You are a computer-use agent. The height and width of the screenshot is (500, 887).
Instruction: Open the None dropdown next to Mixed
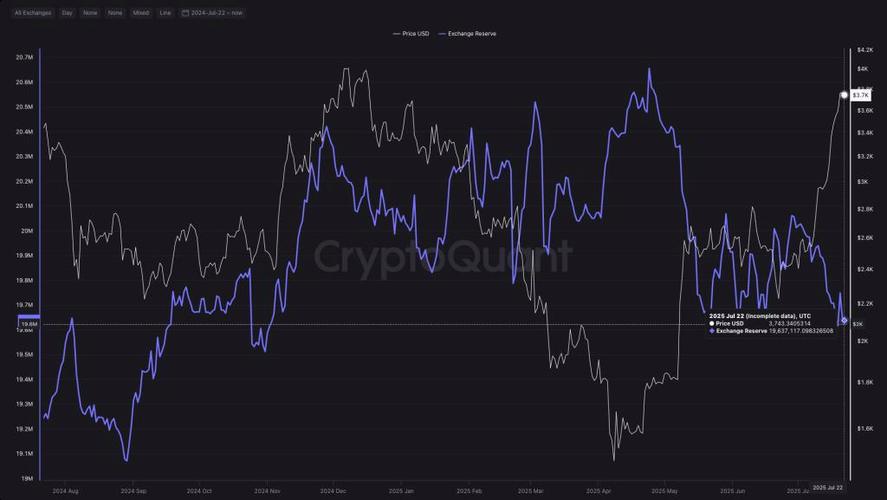115,13
